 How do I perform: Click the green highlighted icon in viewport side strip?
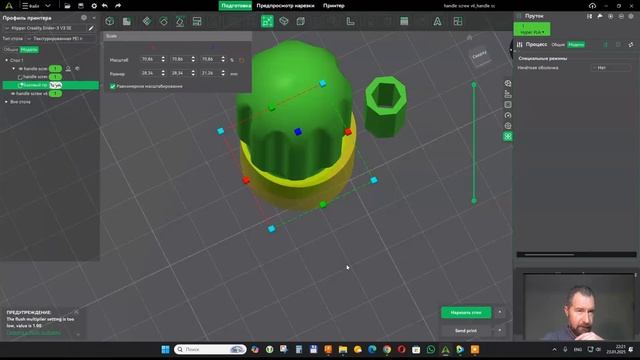point(508,136)
